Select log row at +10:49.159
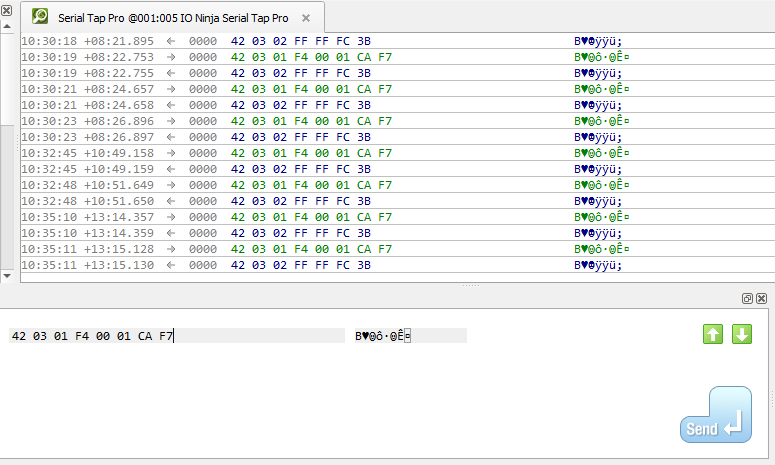The width and height of the screenshot is (775, 465). coord(398,169)
